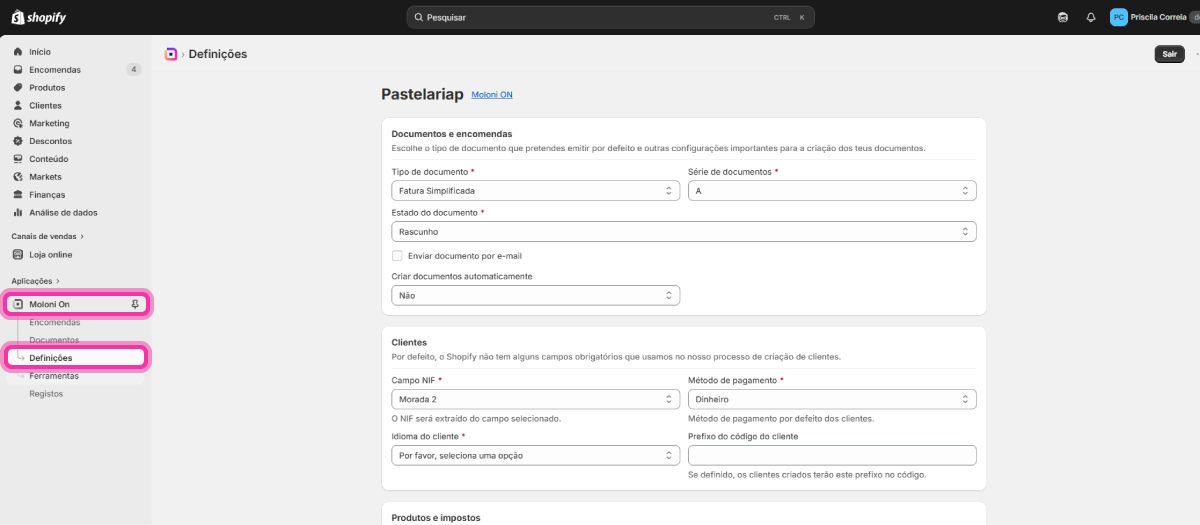This screenshot has height=525, width=1200.
Task: Click the Produtos tag icon
Action: tap(18, 87)
